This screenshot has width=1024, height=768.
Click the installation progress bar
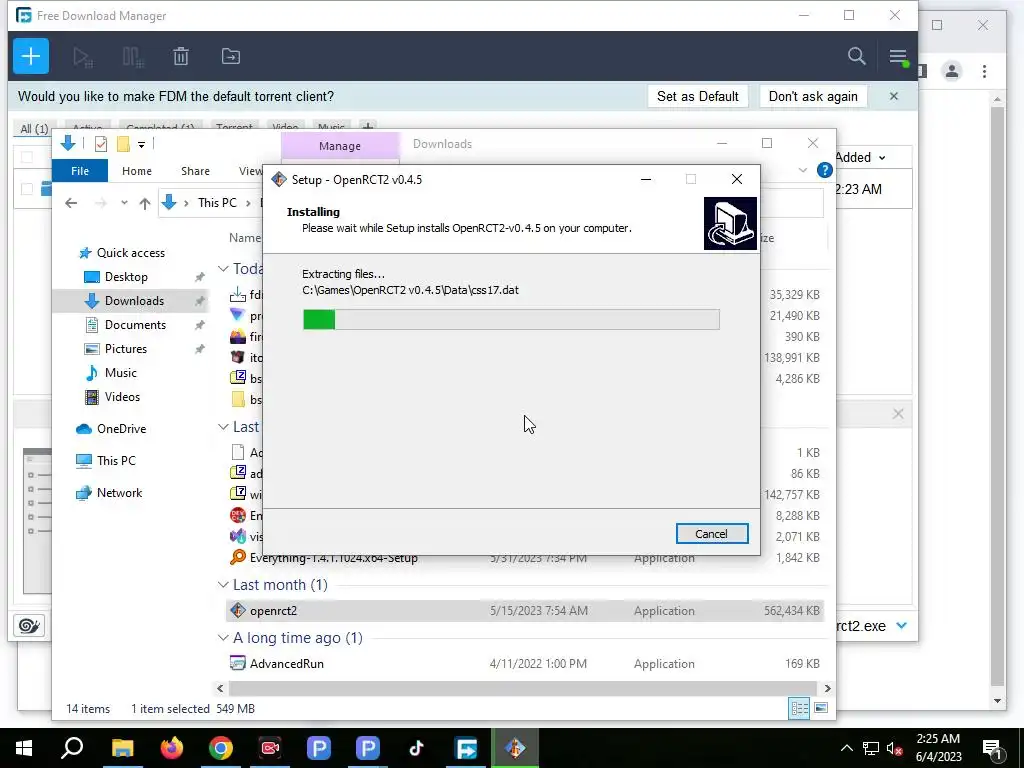point(511,319)
